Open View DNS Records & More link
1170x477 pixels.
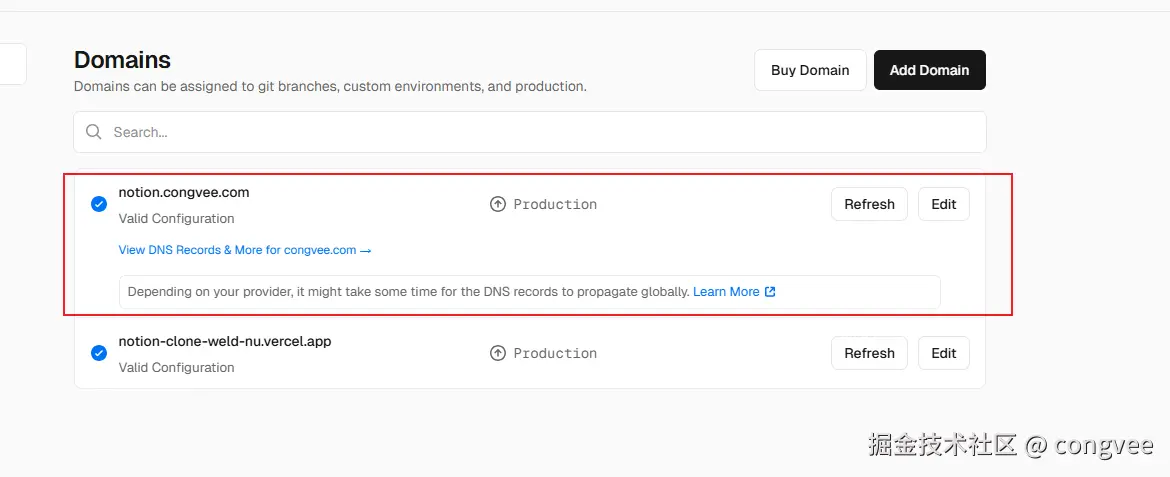238,250
